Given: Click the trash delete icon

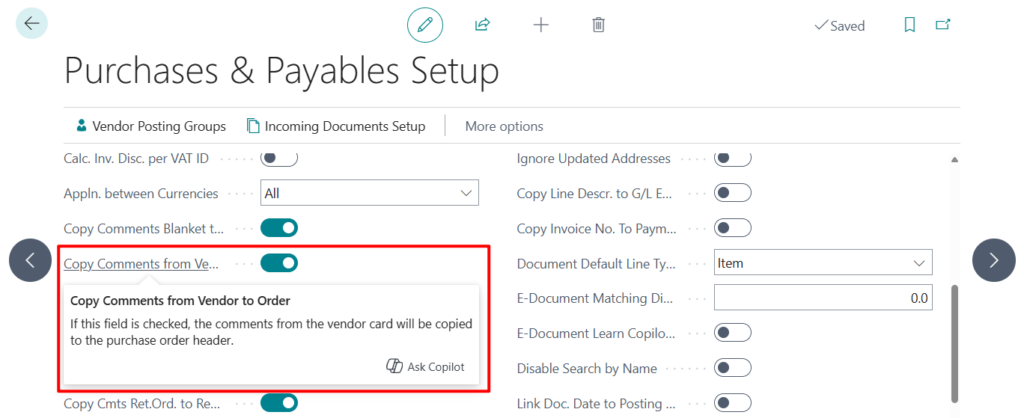Looking at the screenshot, I should [x=598, y=25].
